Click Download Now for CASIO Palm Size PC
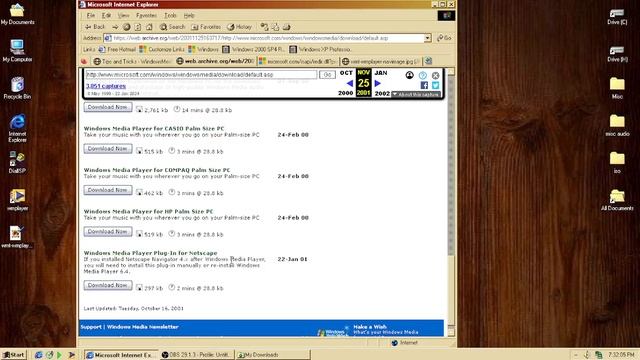 108,149
